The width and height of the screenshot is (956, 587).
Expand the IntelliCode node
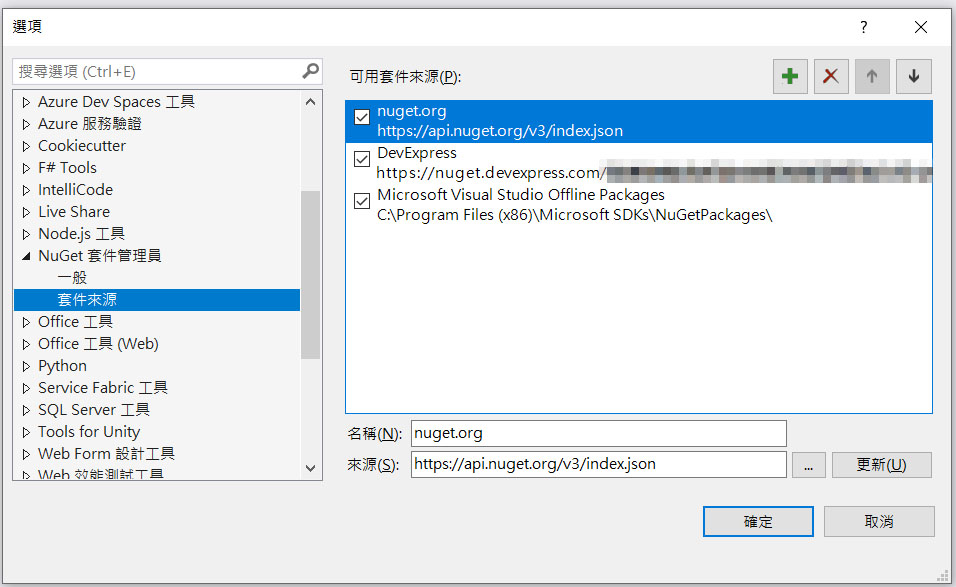[x=26, y=190]
